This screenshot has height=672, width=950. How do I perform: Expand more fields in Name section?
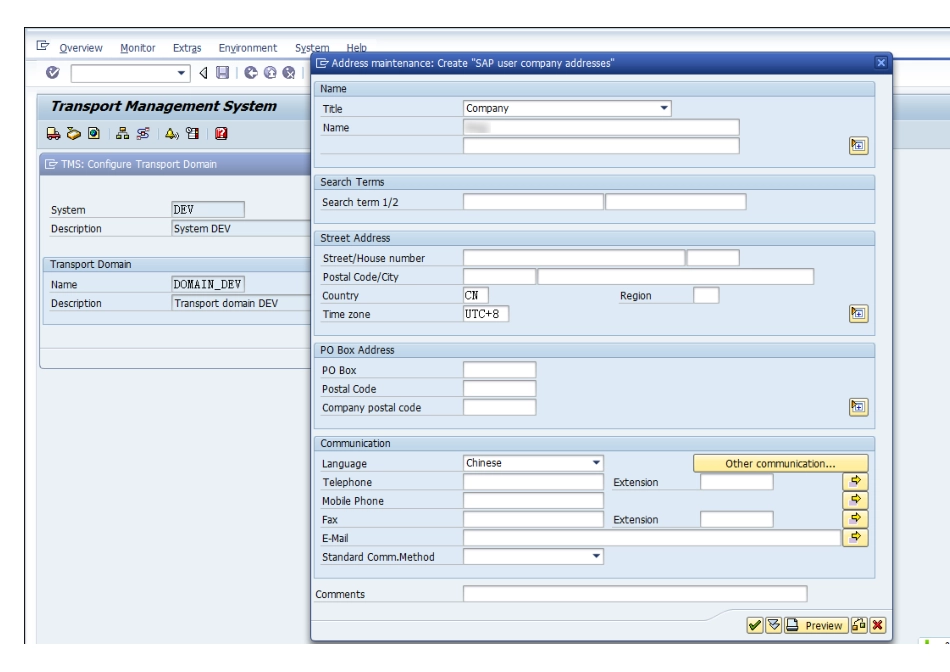point(857,146)
